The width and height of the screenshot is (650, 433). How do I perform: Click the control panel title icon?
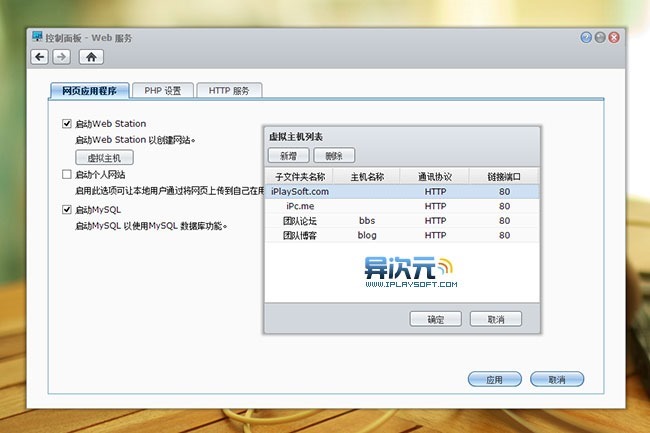pos(37,36)
